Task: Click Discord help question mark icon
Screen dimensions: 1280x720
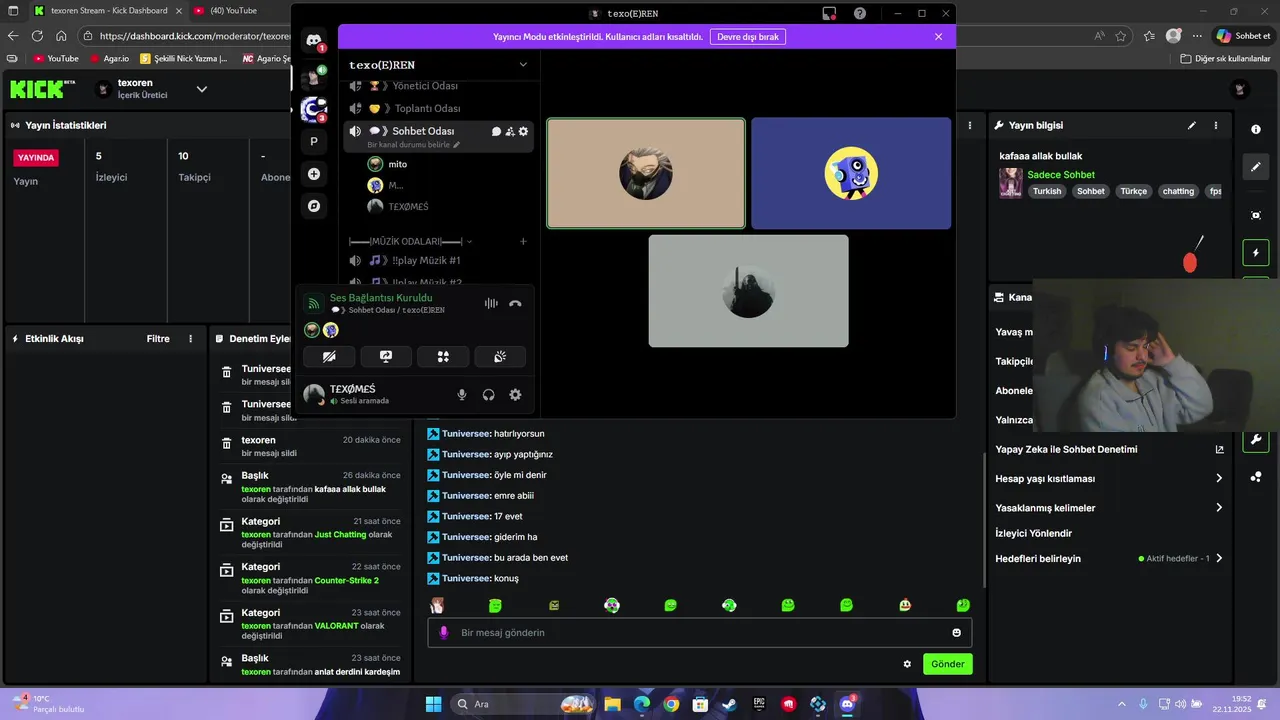Action: [x=860, y=13]
